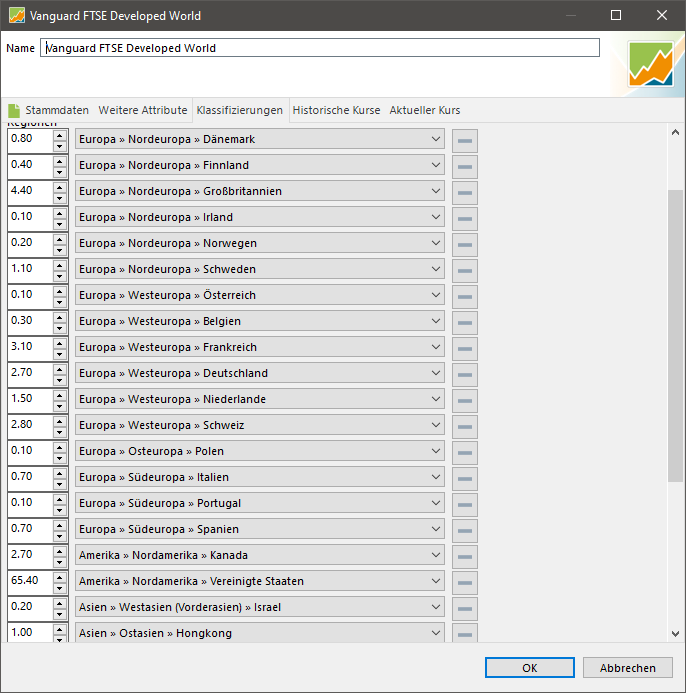Remove the Dänemark region row
This screenshot has width=686, height=693.
click(465, 141)
